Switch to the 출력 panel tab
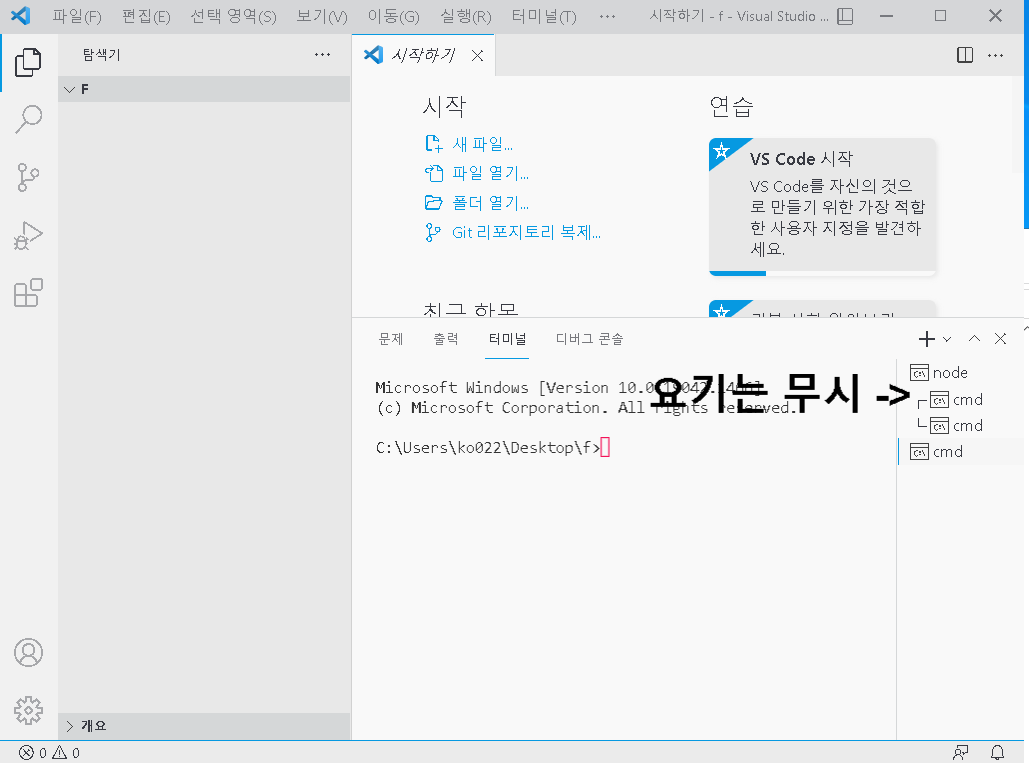 tap(446, 339)
